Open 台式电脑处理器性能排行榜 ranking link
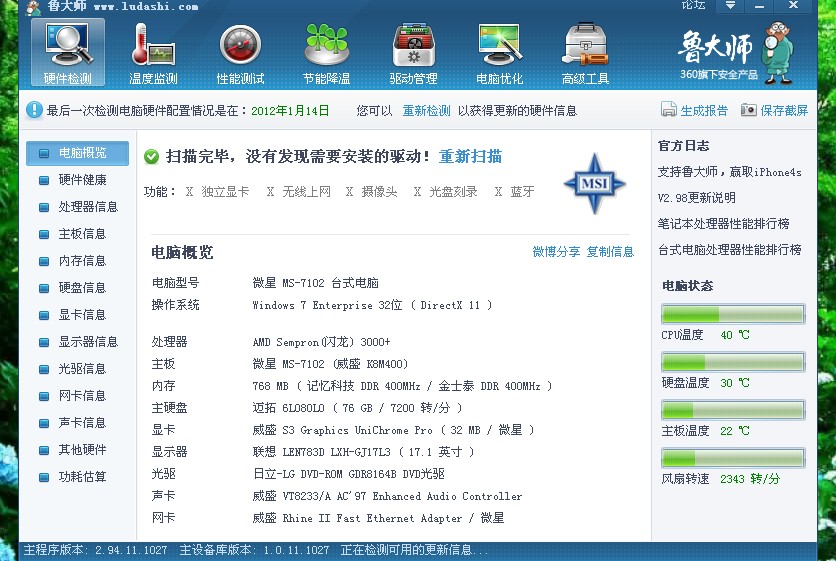Image resolution: width=836 pixels, height=561 pixels. 729,250
